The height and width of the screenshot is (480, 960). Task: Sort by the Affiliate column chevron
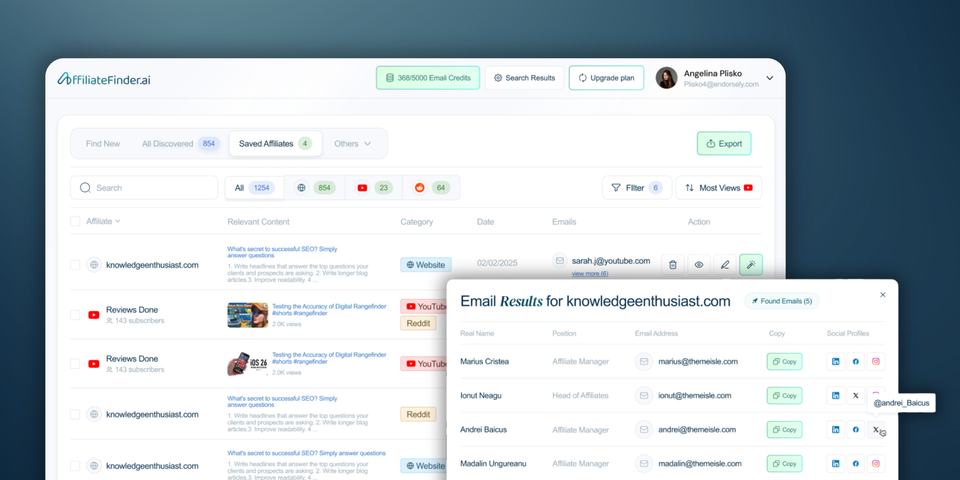[118, 221]
